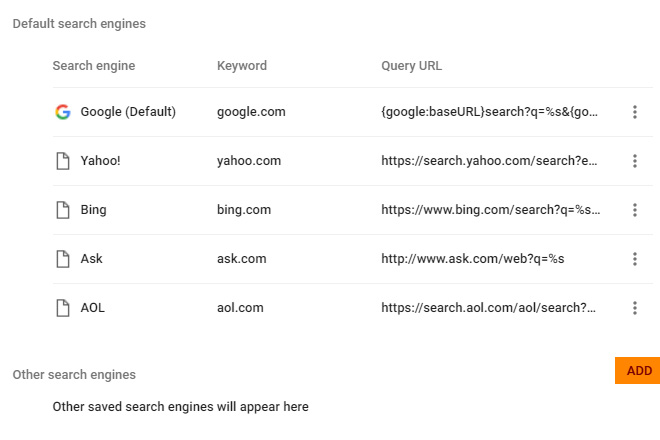This screenshot has height=440, width=660.
Task: Open three-dot menu for Bing
Action: 635,210
